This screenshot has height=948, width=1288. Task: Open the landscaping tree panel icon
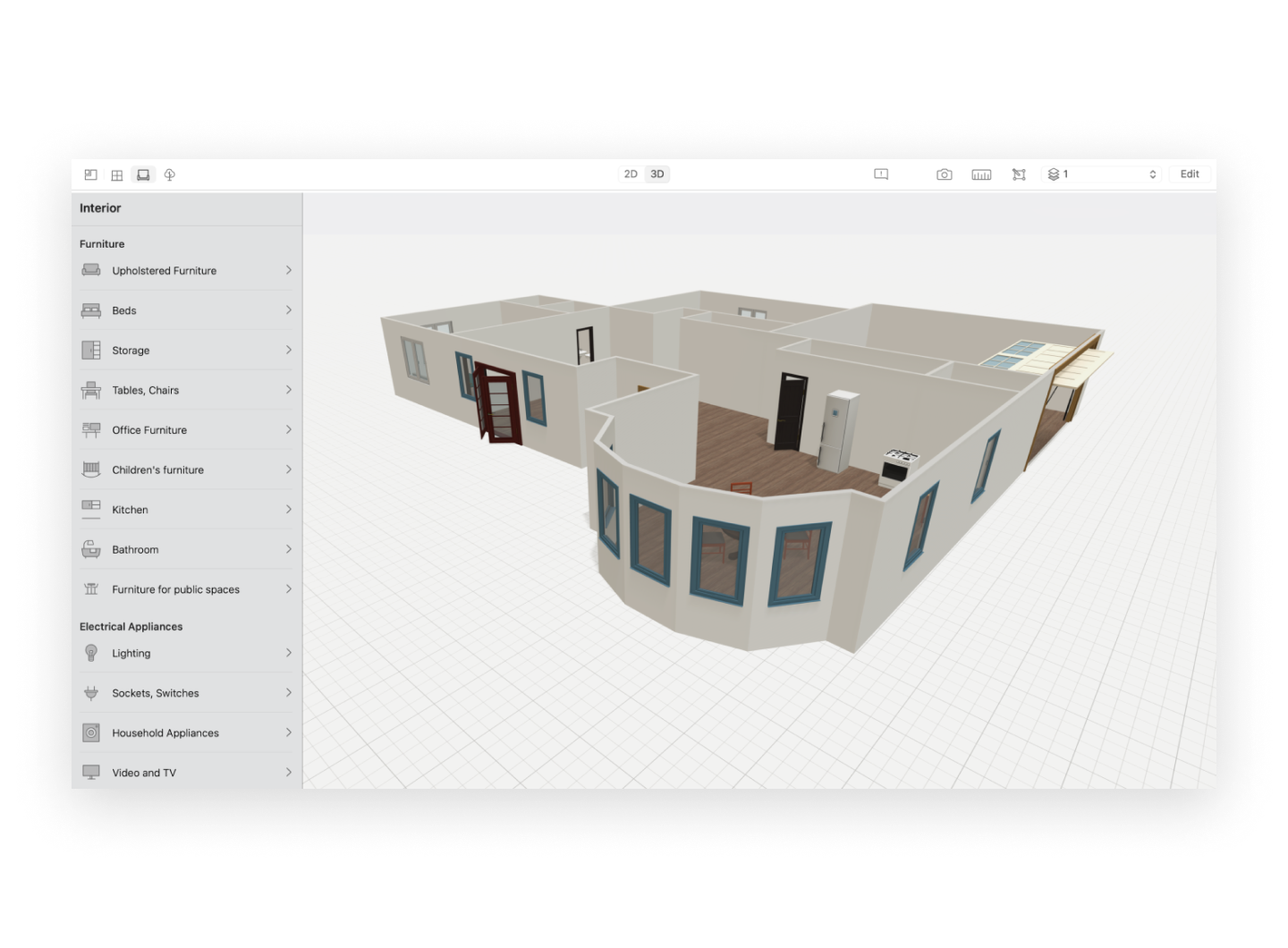tap(169, 174)
